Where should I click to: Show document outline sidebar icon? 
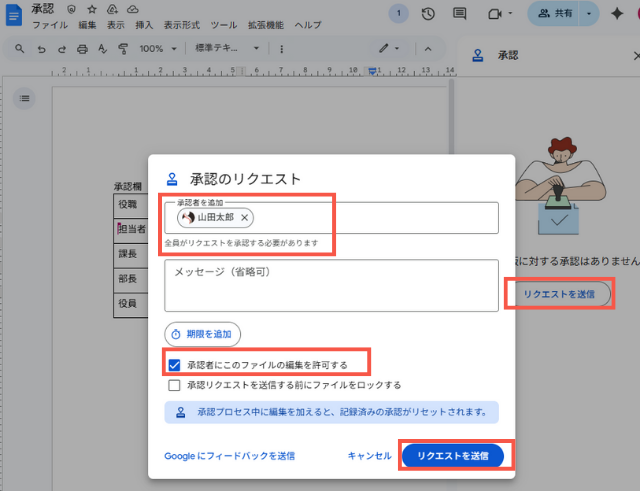tap(25, 98)
